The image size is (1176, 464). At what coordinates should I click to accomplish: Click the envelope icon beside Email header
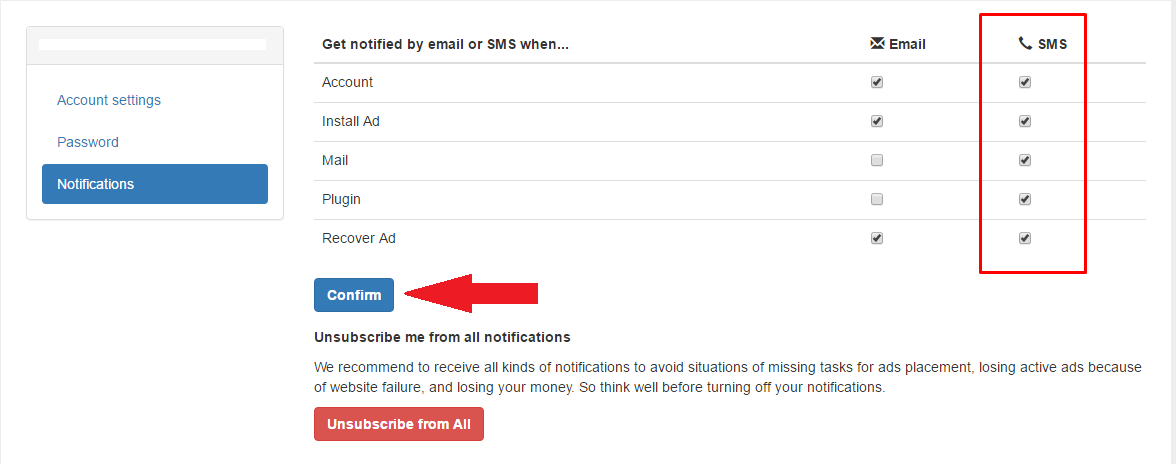pyautogui.click(x=877, y=43)
